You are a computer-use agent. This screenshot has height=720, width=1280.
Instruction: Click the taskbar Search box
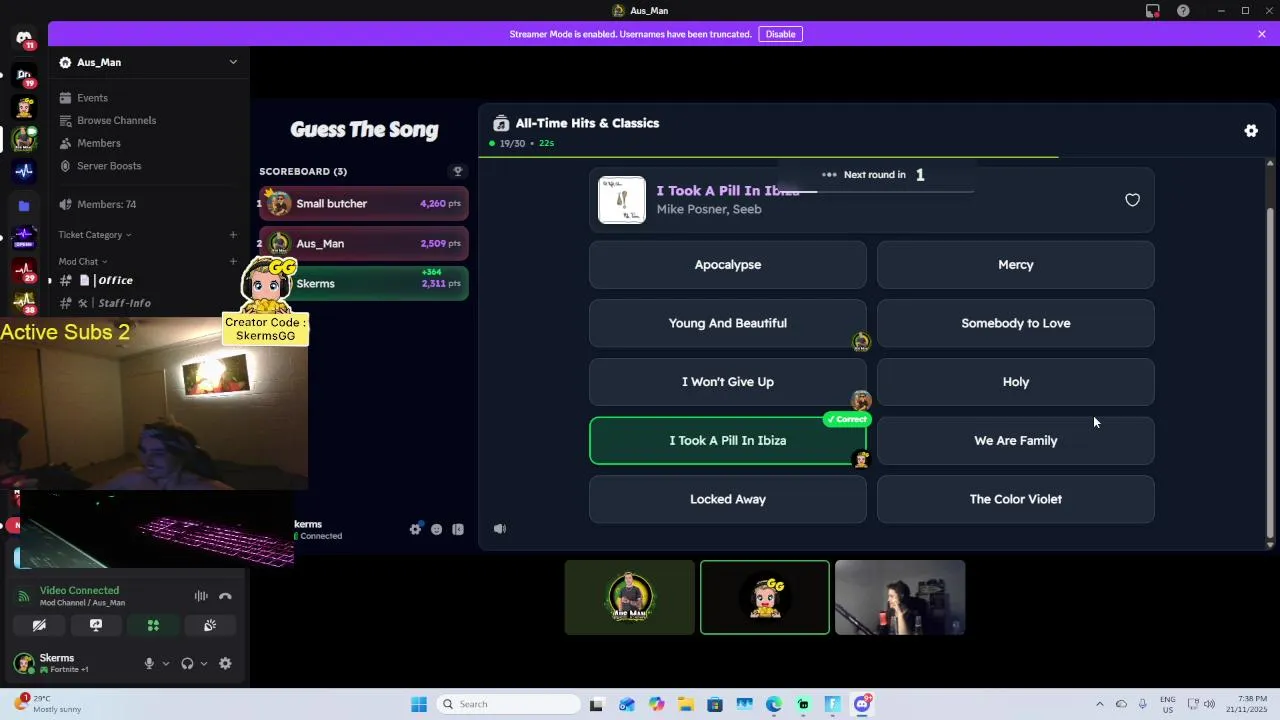[506, 704]
